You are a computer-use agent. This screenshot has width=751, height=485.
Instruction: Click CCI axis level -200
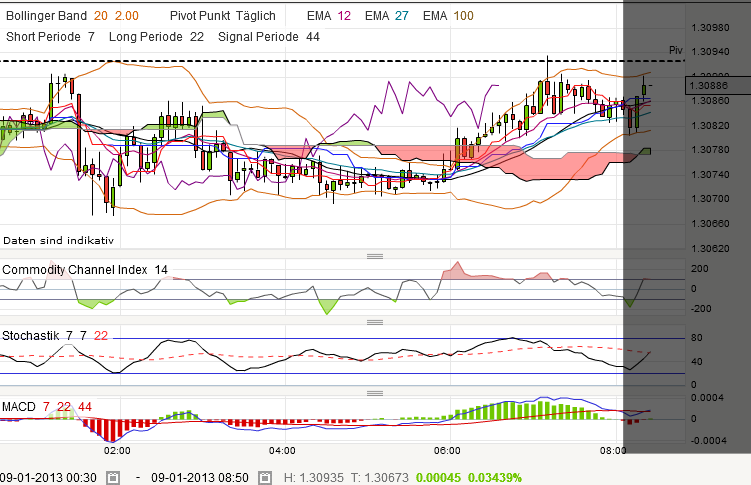pyautogui.click(x=701, y=309)
